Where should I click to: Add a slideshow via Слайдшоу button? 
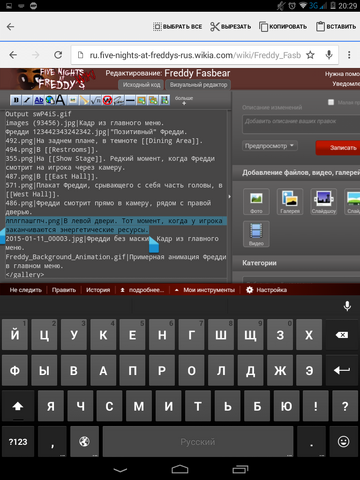(324, 201)
